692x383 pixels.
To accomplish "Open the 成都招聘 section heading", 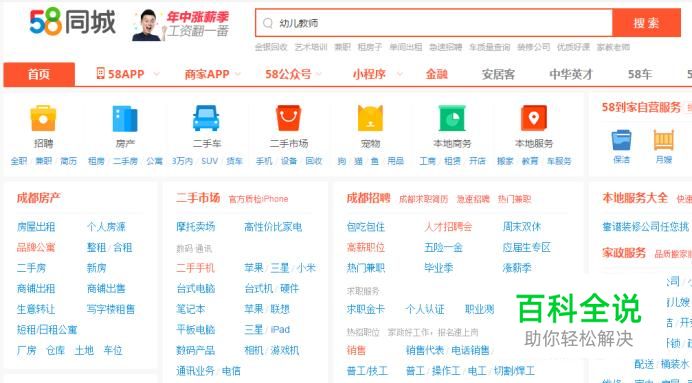I will tap(369, 198).
